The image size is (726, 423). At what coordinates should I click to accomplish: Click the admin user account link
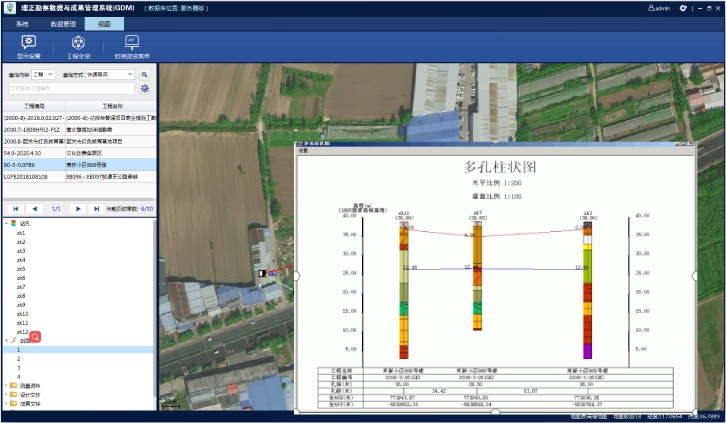pos(659,8)
